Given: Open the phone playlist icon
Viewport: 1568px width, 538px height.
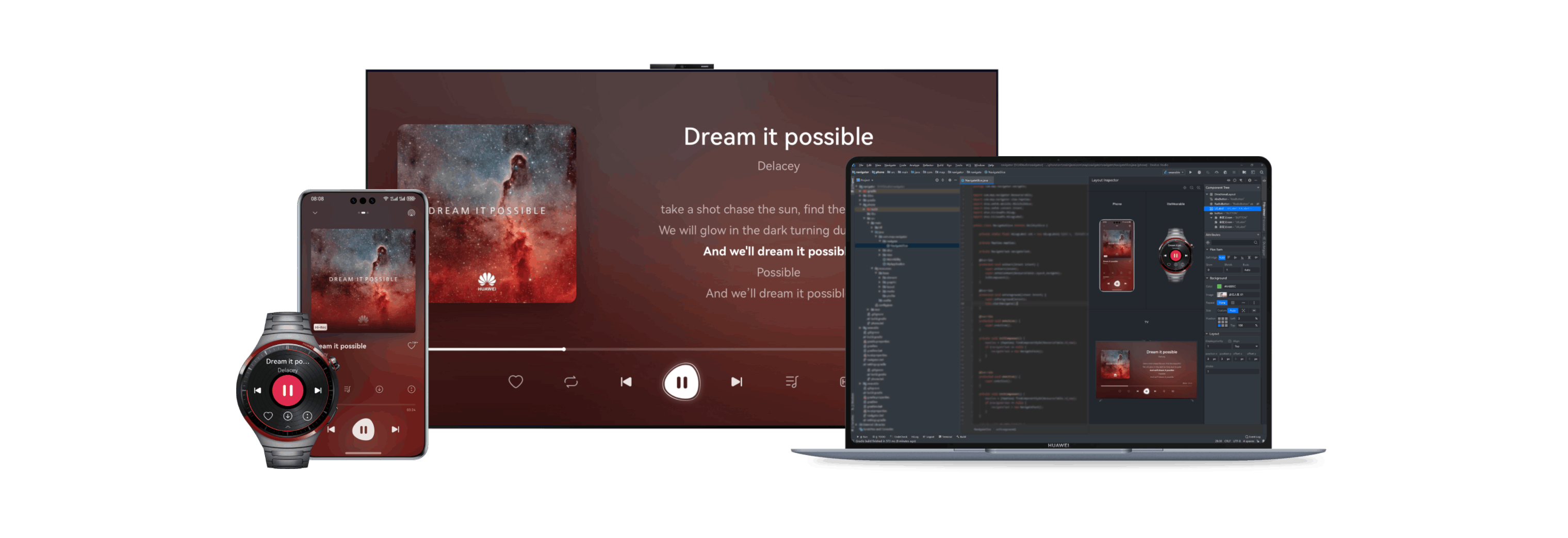Looking at the screenshot, I should point(347,389).
